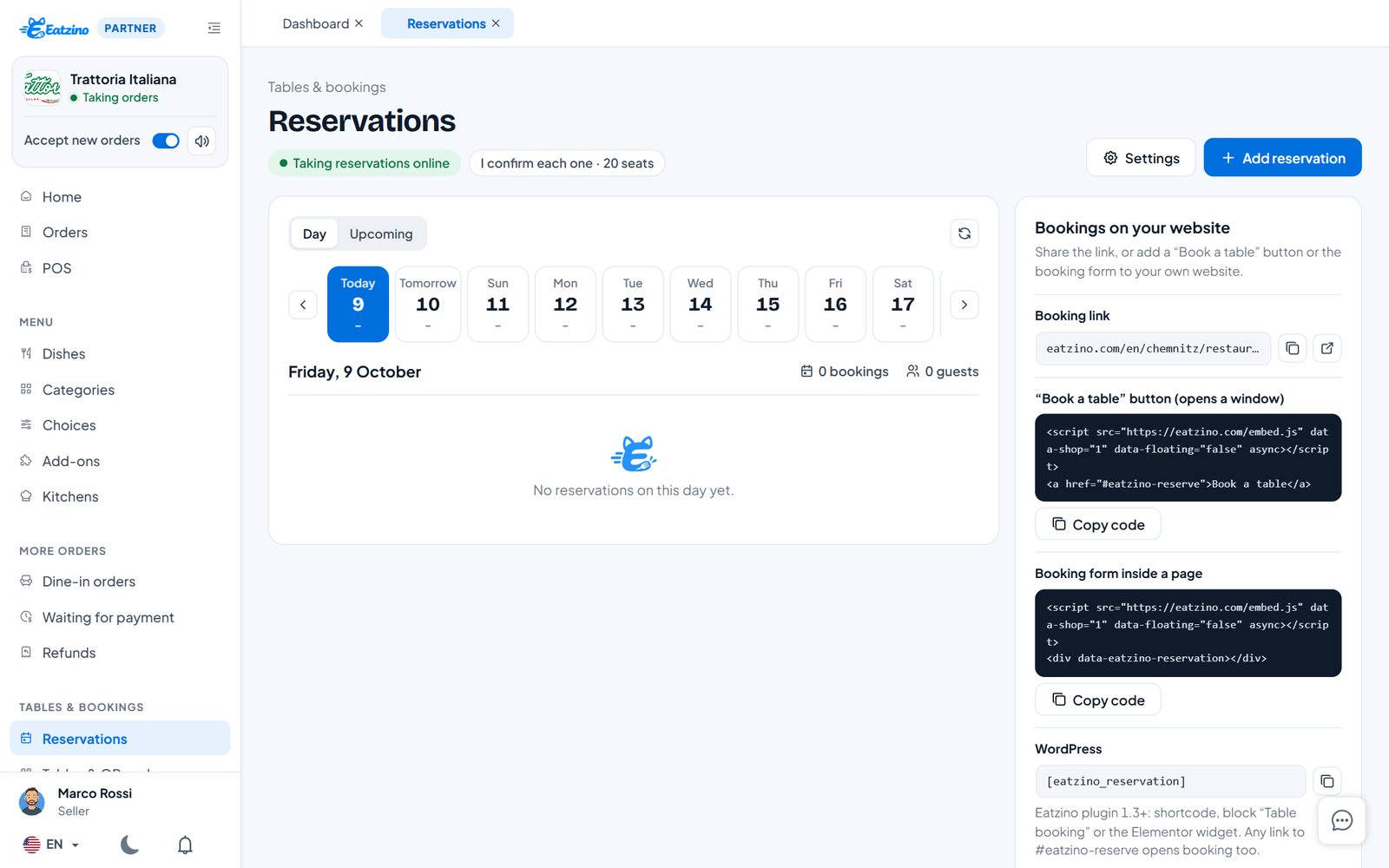Copy code for Booking form inside page

[1098, 700]
